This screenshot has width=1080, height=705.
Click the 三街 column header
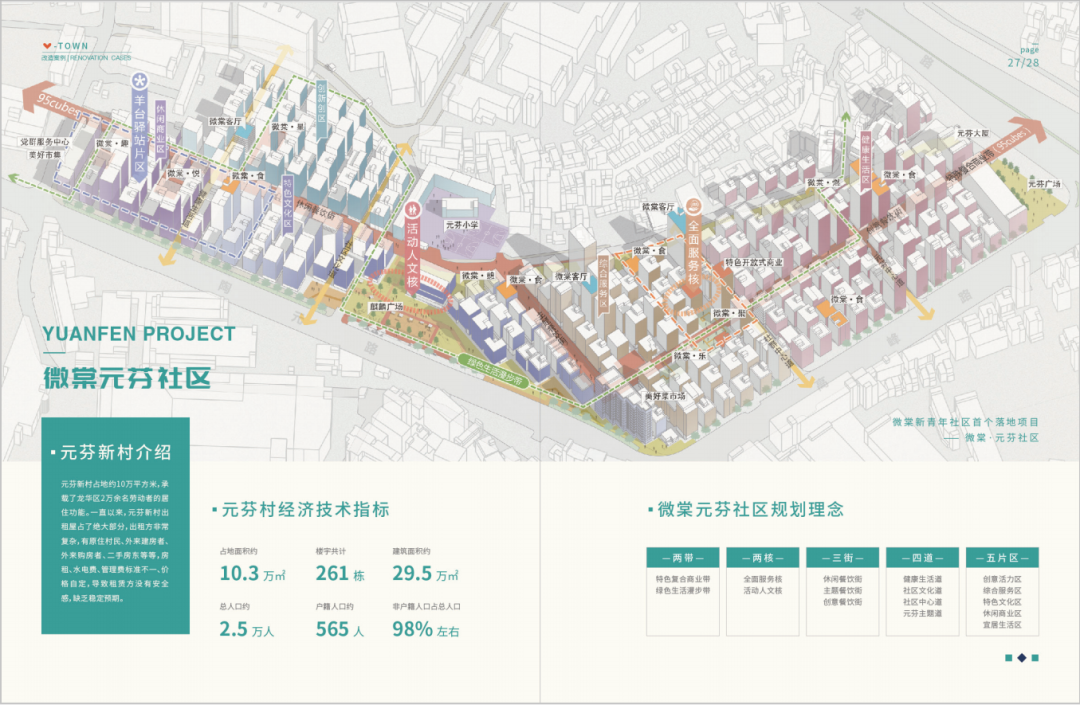(842, 558)
